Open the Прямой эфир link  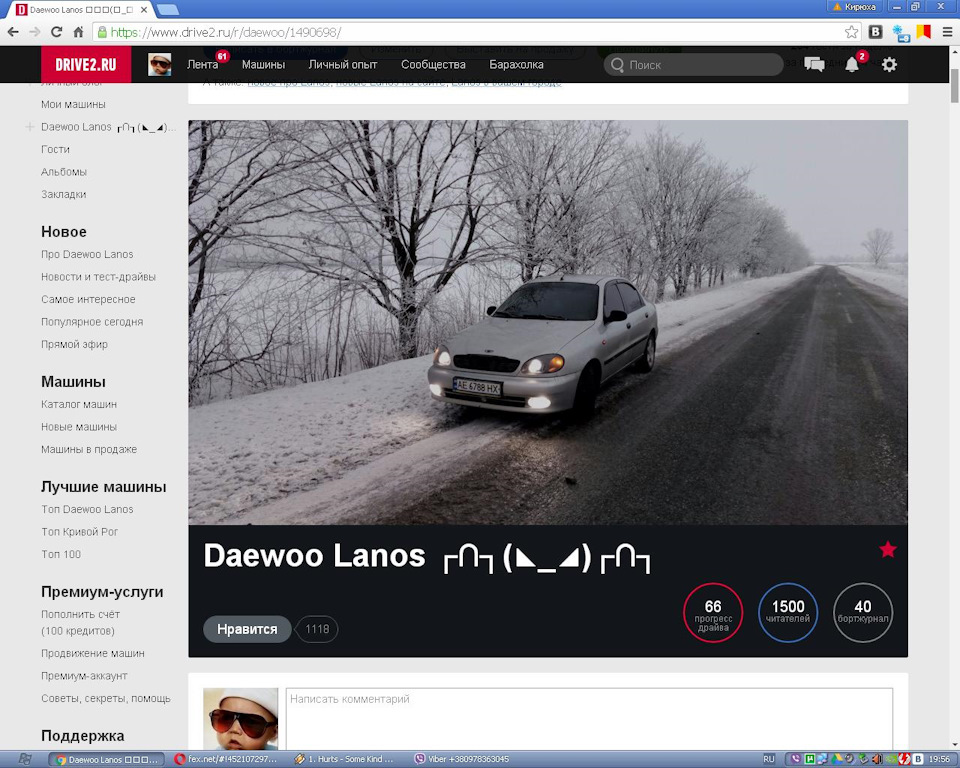coord(74,345)
